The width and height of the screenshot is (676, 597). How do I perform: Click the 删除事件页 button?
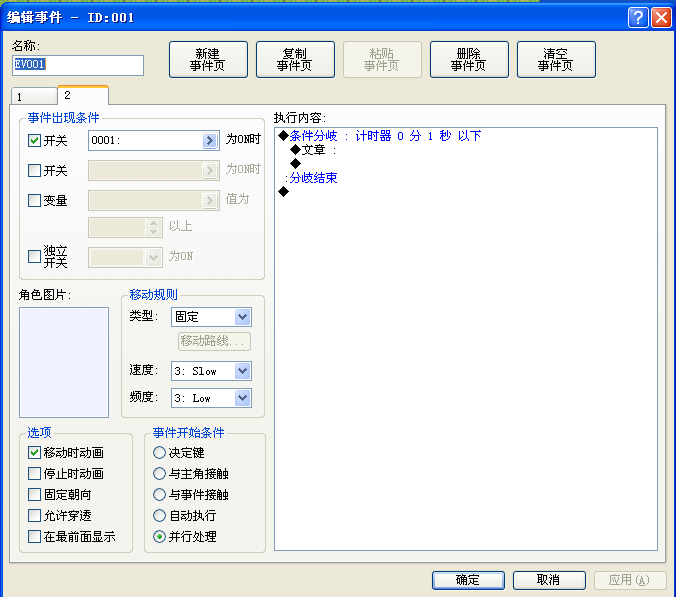point(469,59)
